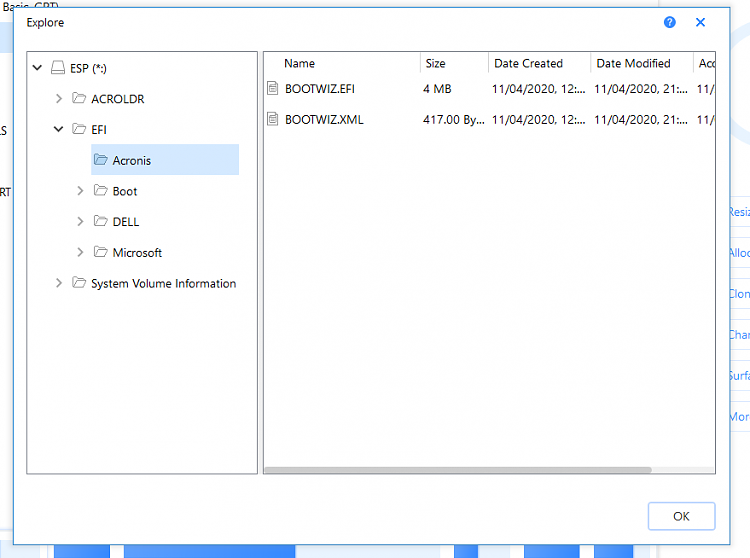The height and width of the screenshot is (558, 750).
Task: Select the Microsoft tree item
Action: point(137,252)
